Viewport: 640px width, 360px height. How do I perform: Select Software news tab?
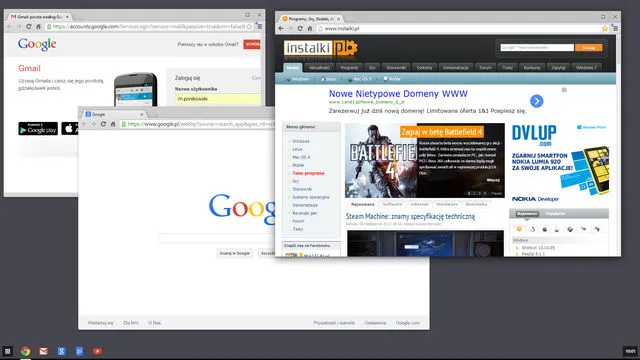pyautogui.click(x=392, y=204)
